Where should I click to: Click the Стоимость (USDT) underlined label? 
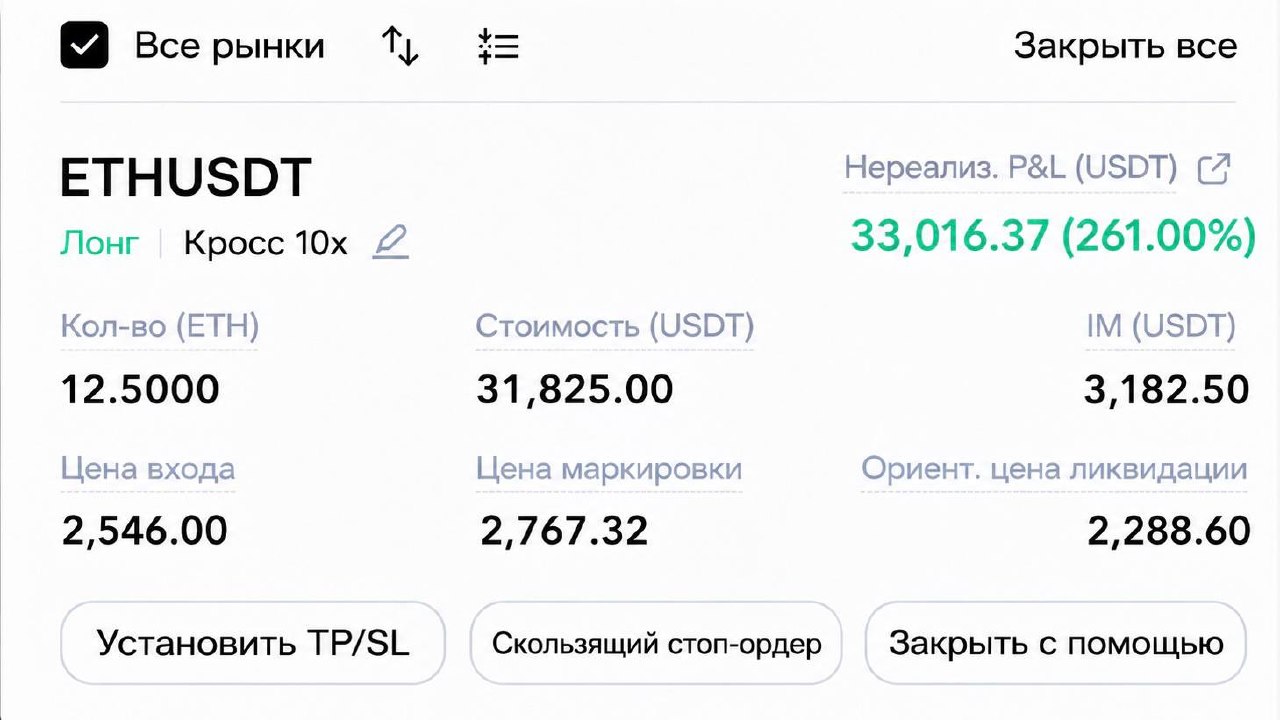[x=615, y=327]
